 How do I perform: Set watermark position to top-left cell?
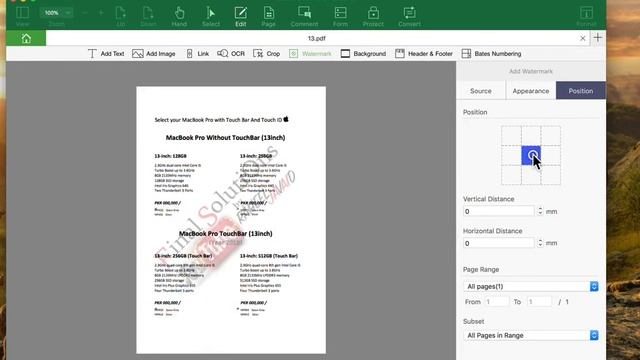pyautogui.click(x=511, y=136)
